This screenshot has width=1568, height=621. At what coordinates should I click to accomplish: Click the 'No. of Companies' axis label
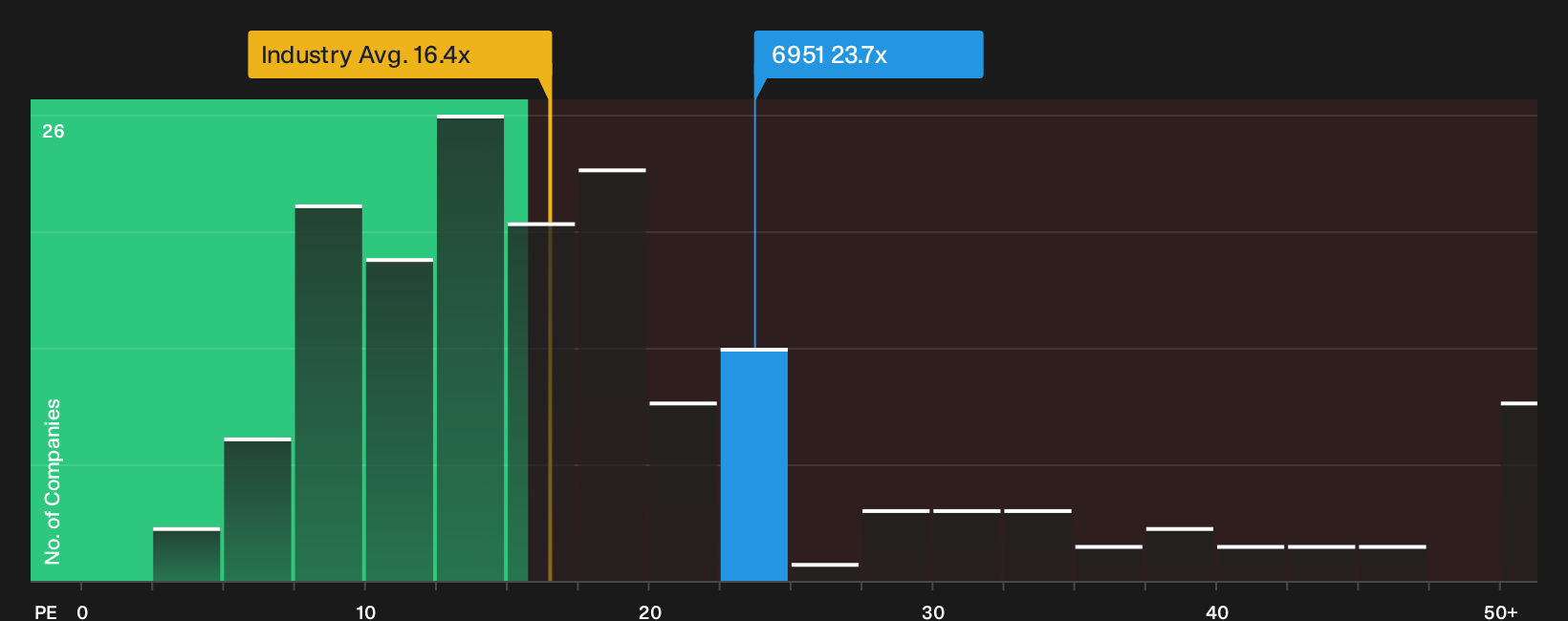[x=53, y=482]
